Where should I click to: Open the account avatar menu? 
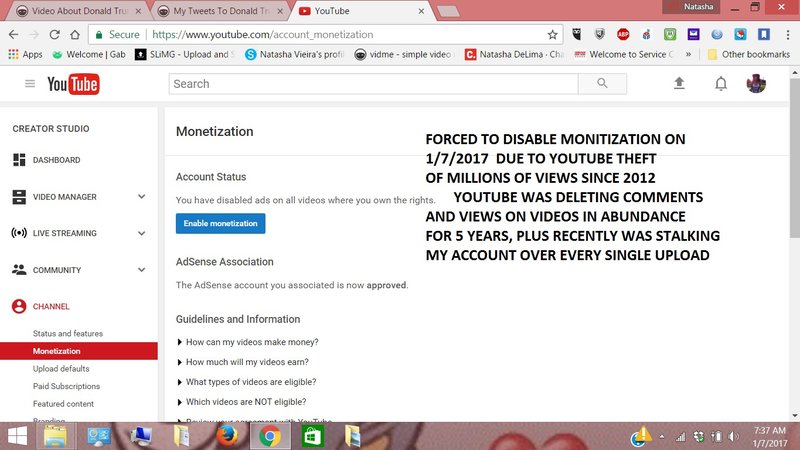756,84
